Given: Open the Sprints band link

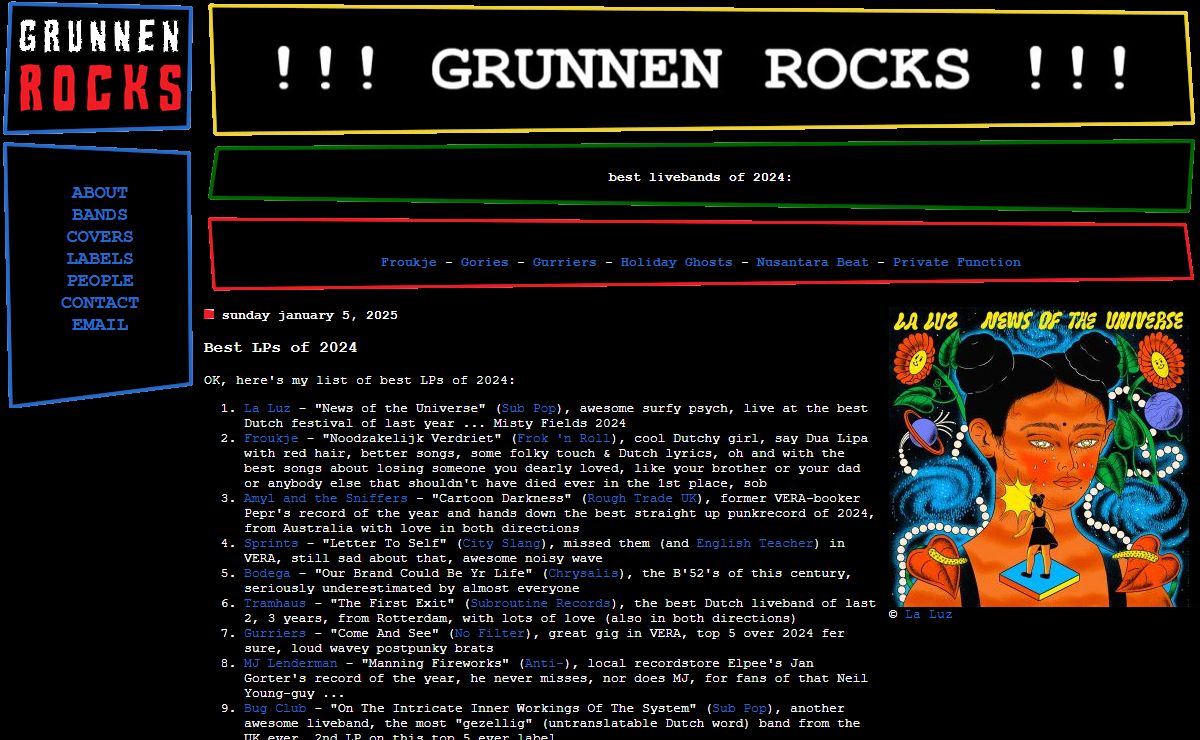Looking at the screenshot, I should click(x=271, y=543).
